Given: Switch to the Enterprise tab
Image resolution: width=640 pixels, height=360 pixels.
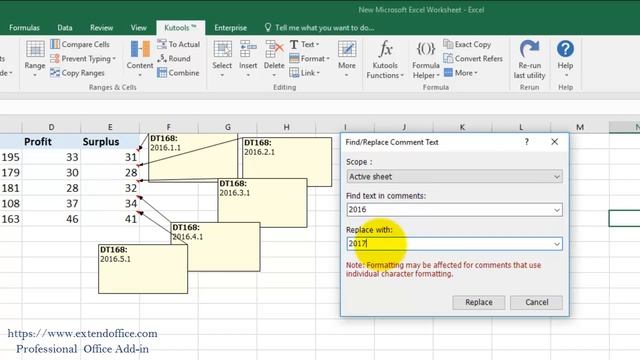Looking at the screenshot, I should coord(230,28).
